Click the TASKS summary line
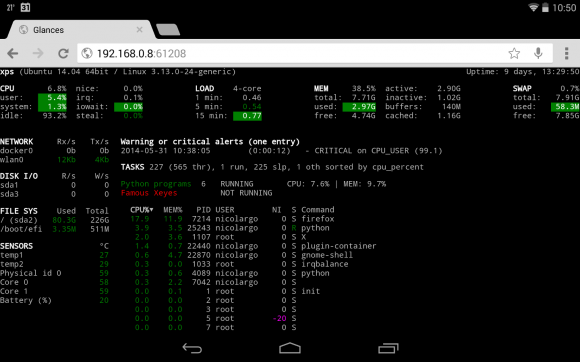580x362 pixels. coord(272,167)
